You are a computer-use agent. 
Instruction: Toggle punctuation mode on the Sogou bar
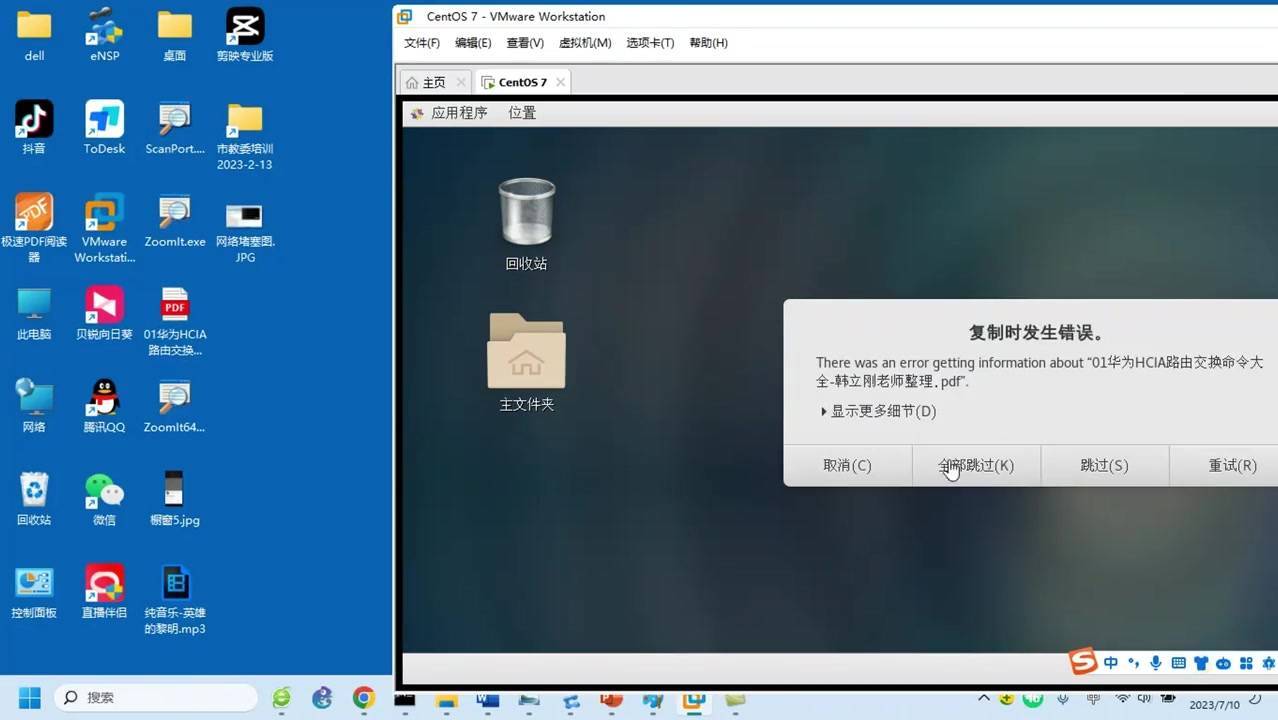[x=1133, y=662]
